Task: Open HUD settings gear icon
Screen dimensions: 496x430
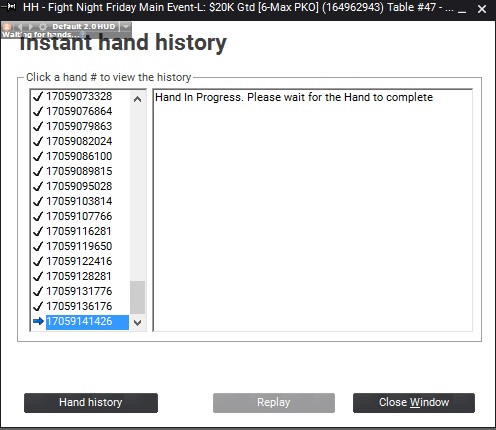Action: 43,27
